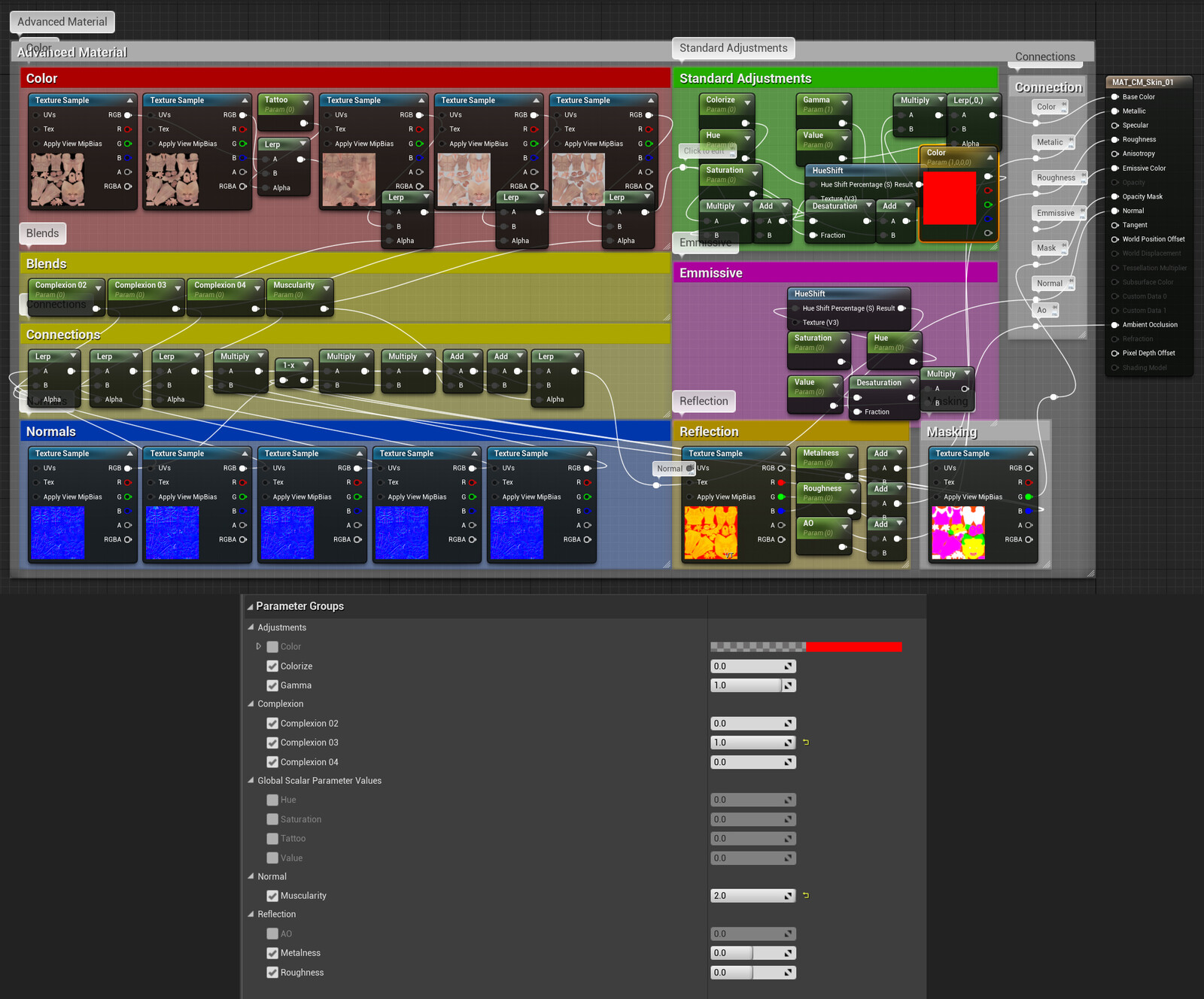
Task: Collapse the Tattoo parameter node arrow
Action: [306, 102]
